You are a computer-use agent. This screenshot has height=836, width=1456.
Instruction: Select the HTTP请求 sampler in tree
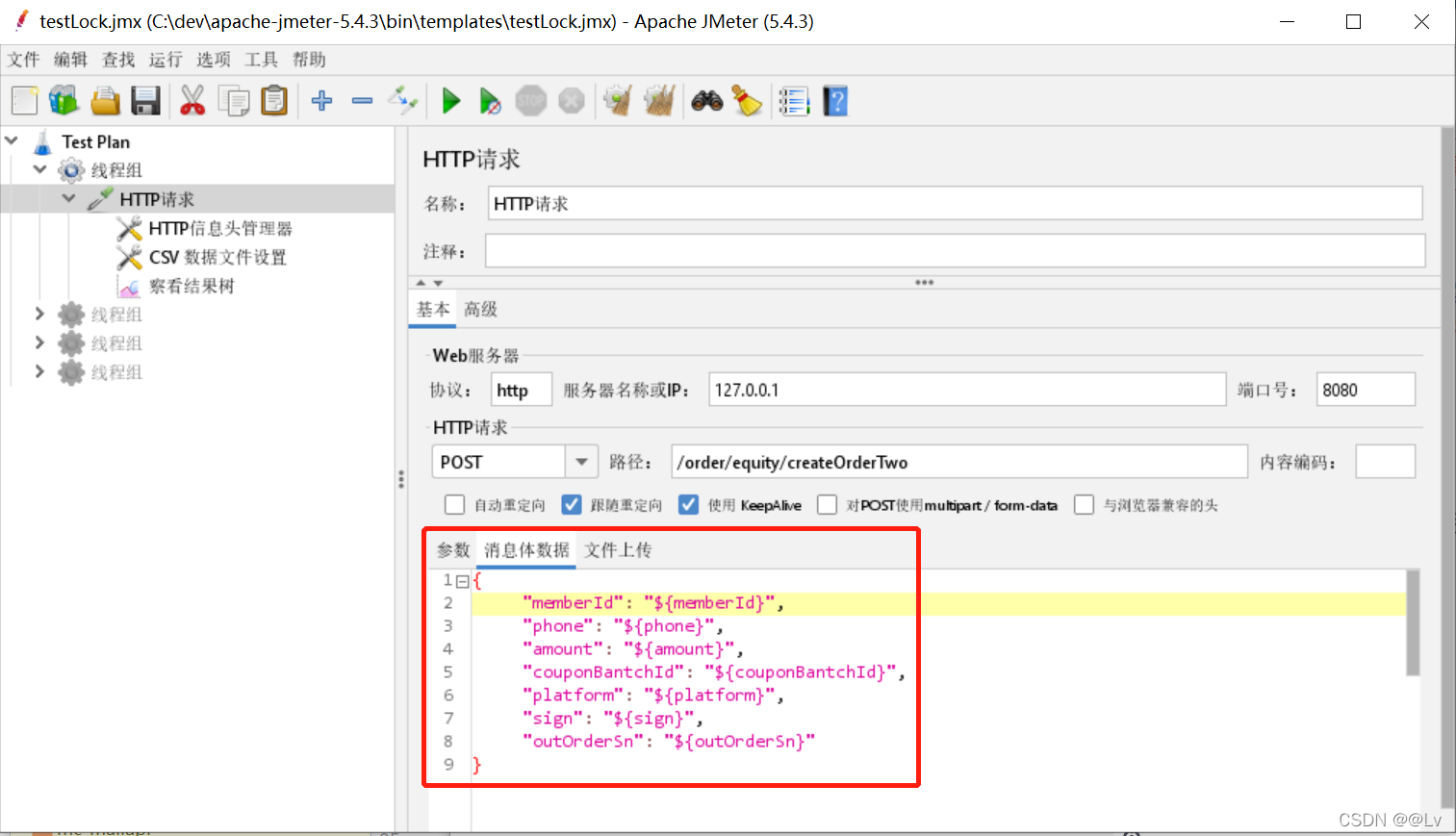157,199
